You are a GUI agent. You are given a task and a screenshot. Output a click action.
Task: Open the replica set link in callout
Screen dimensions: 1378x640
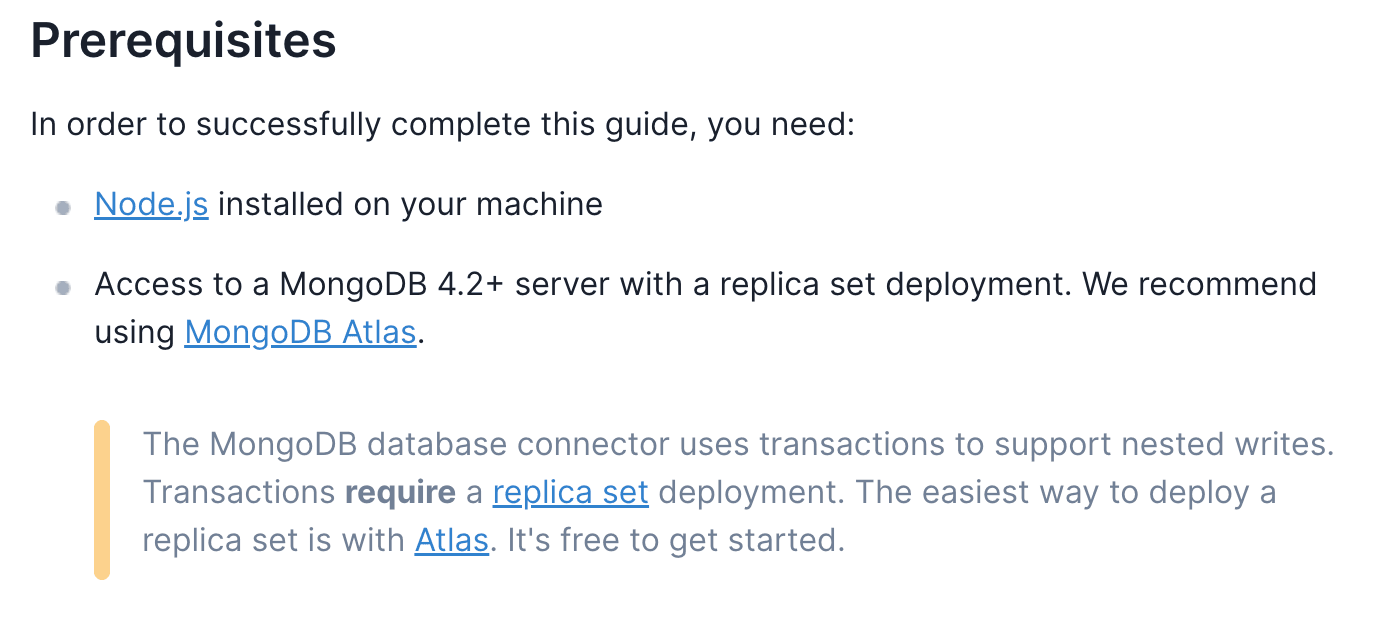point(570,493)
